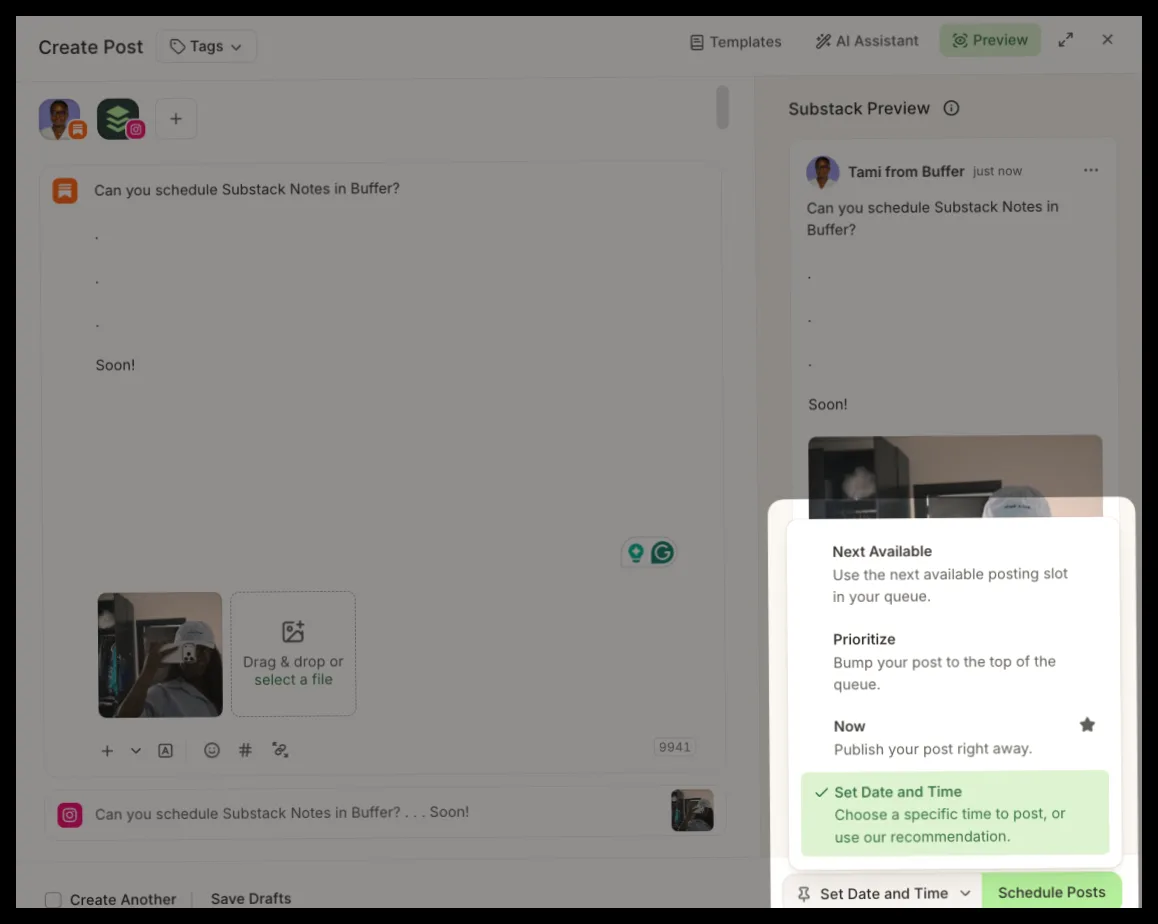
Task: Choose Now to publish right away
Action: point(954,737)
